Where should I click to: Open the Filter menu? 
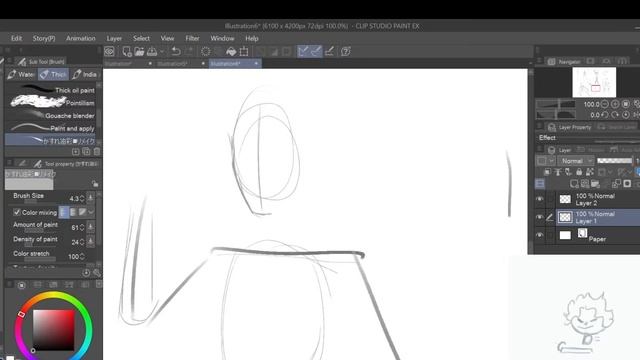point(192,38)
